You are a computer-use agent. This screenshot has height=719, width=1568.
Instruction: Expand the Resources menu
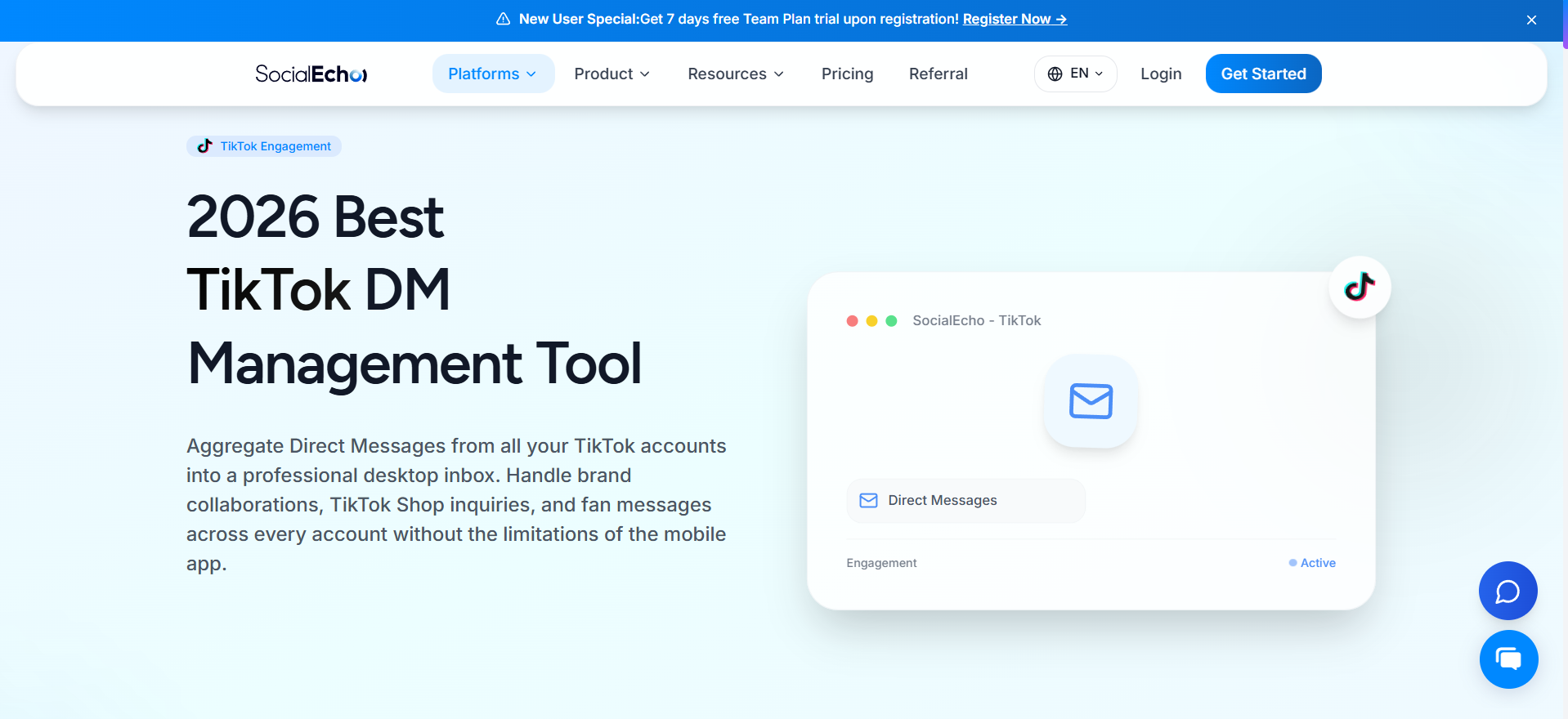point(736,74)
